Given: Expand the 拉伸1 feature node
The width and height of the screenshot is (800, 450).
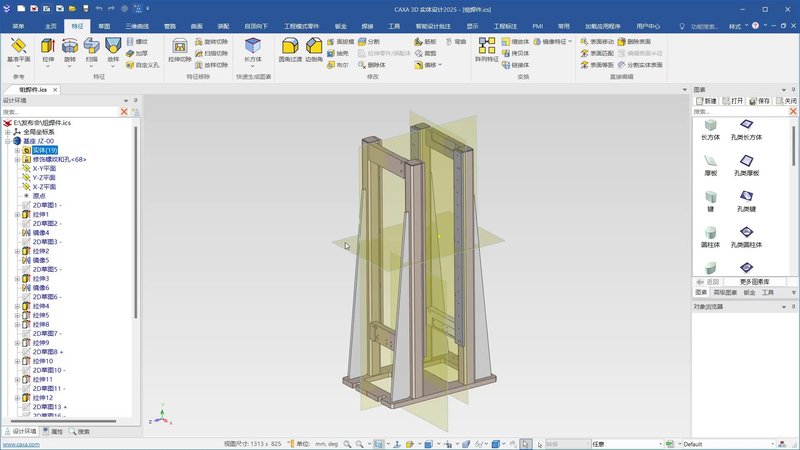Looking at the screenshot, I should tap(17, 215).
